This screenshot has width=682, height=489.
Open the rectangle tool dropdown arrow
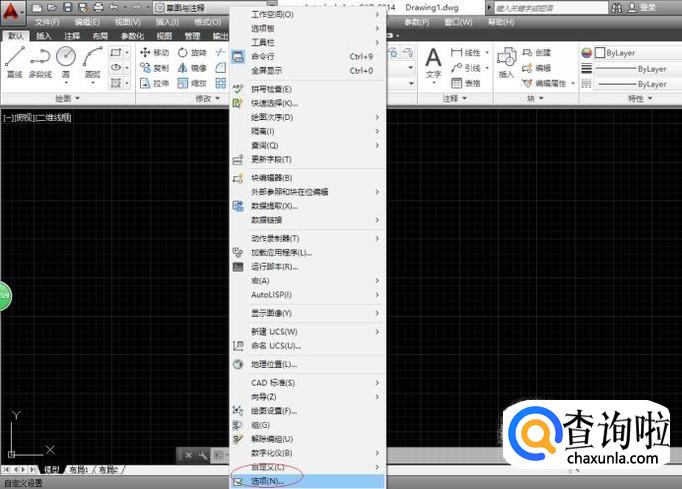127,53
